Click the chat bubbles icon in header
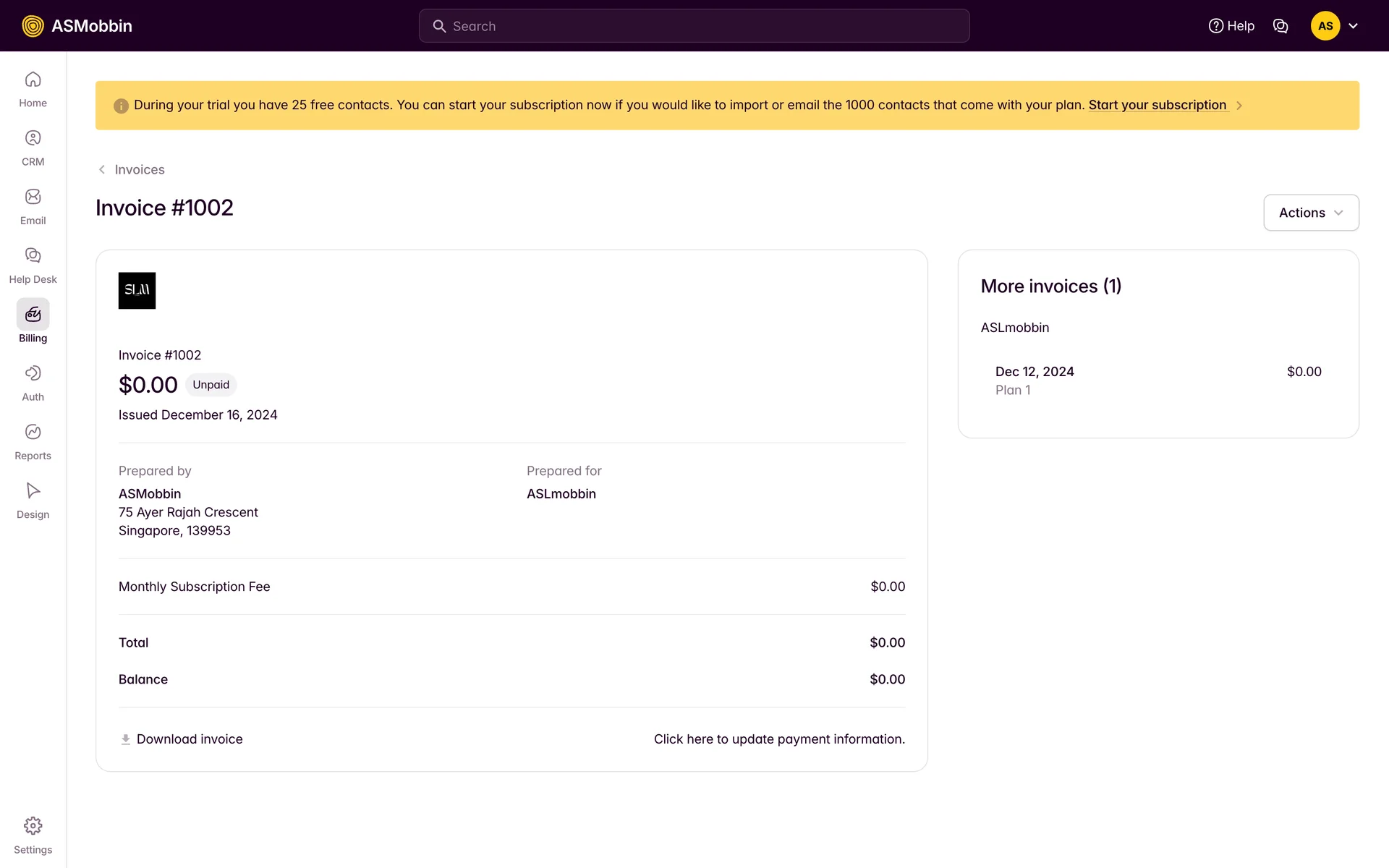The height and width of the screenshot is (868, 1389). [x=1280, y=26]
